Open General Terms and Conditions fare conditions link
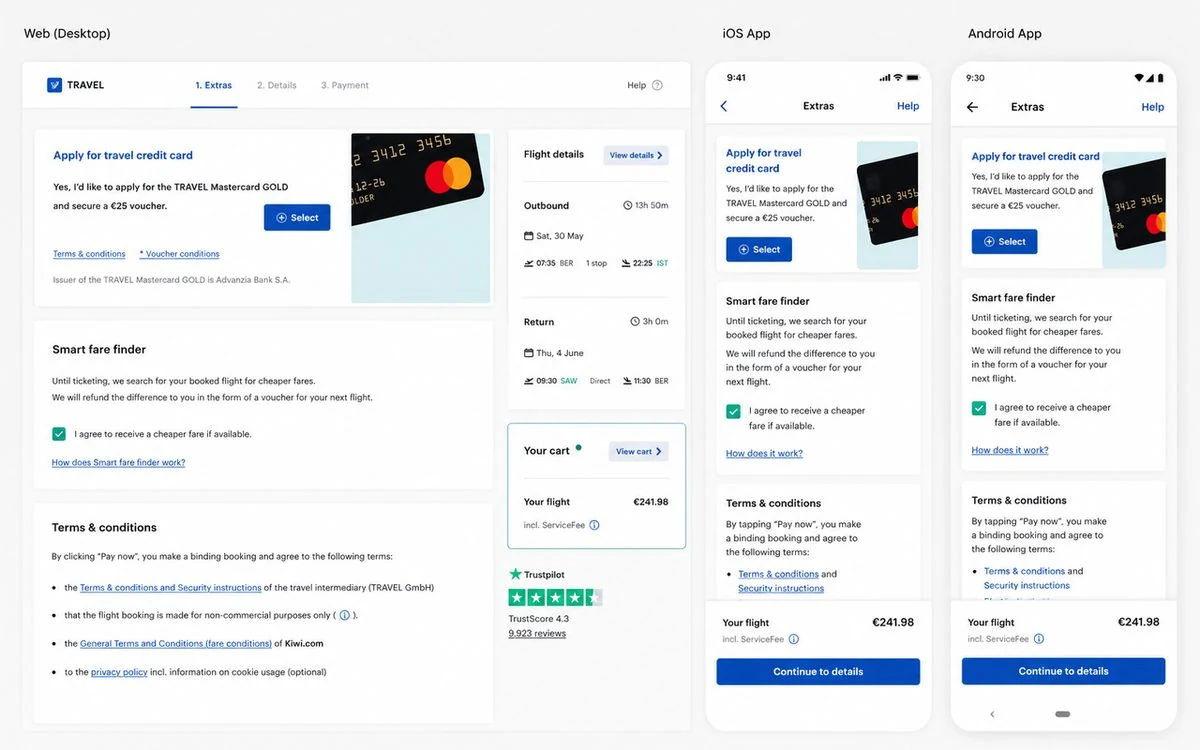The height and width of the screenshot is (750, 1200). point(176,644)
